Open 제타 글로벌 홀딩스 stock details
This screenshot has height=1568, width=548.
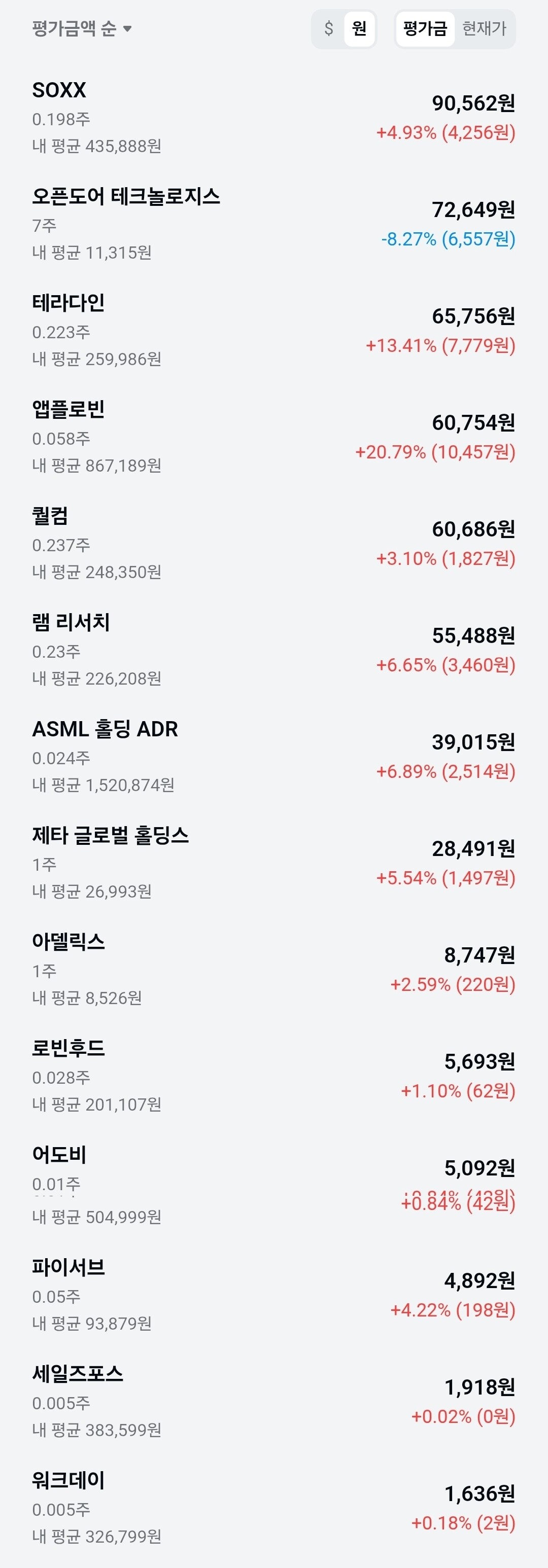274,863
